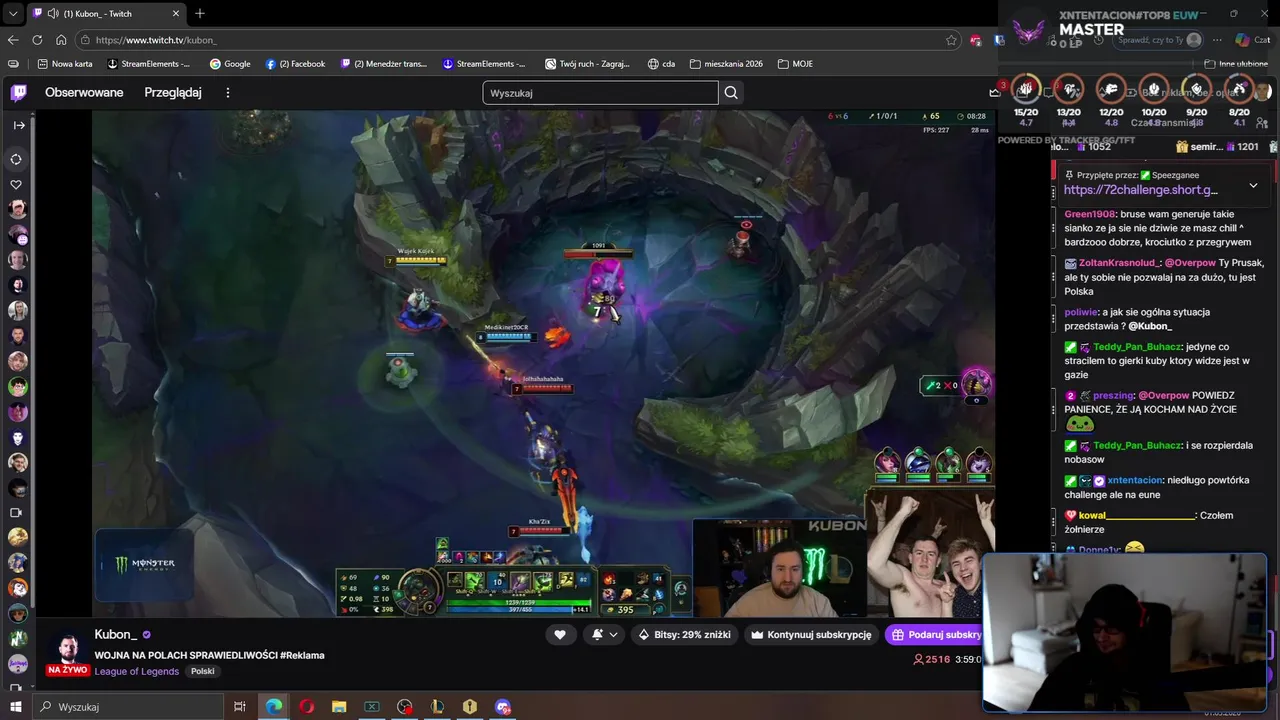This screenshot has width=1280, height=720.
Task: Mute the tab using speaker icon
Action: tap(52, 14)
